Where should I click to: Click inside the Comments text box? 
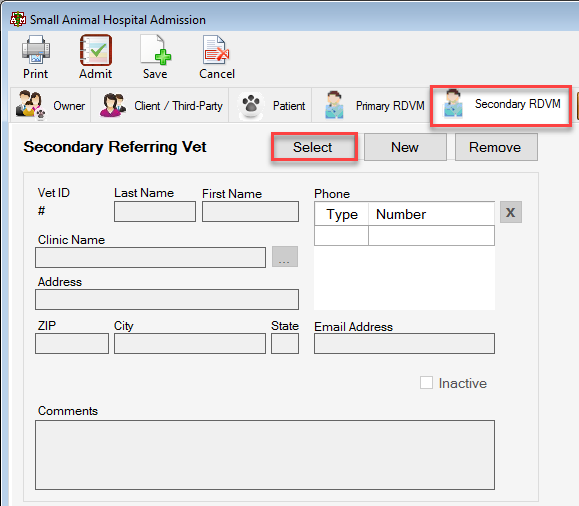click(x=265, y=455)
